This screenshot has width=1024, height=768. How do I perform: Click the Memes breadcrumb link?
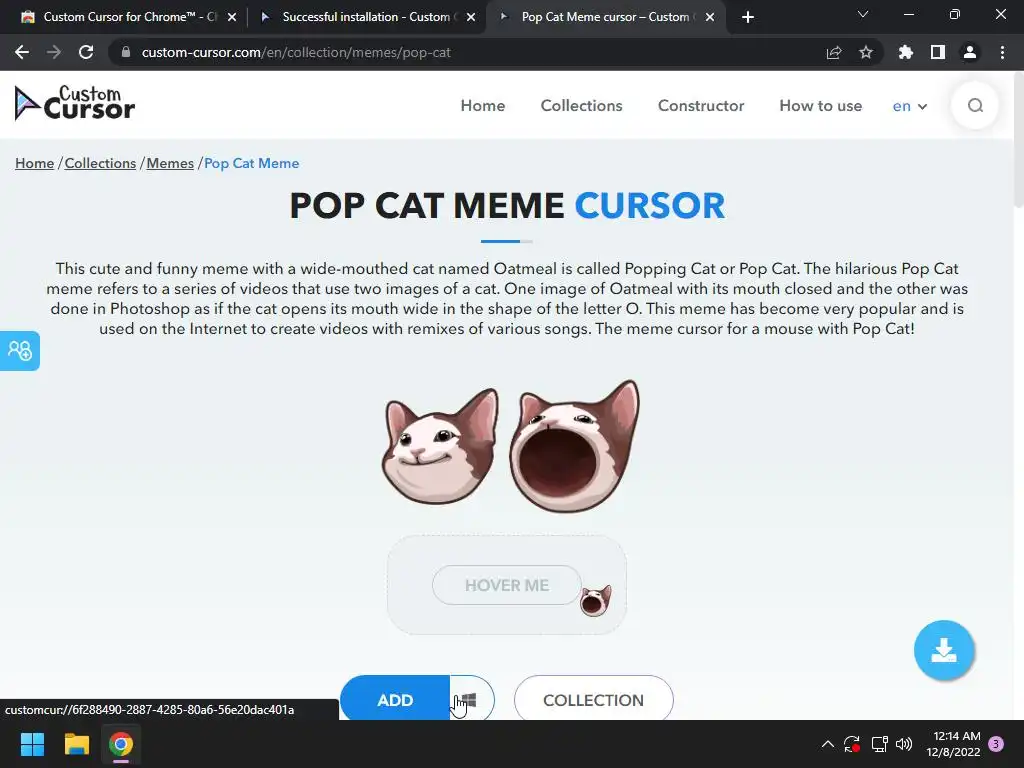click(170, 163)
